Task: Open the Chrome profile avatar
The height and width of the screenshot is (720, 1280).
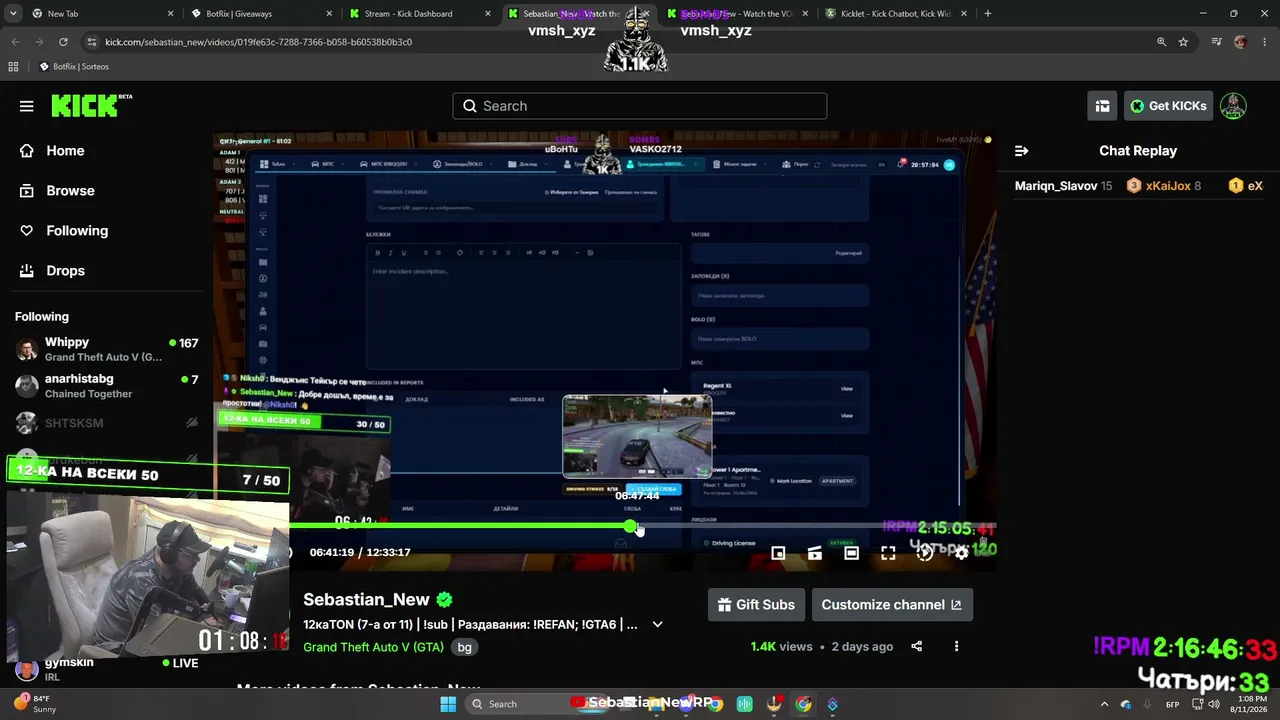Action: (1241, 42)
